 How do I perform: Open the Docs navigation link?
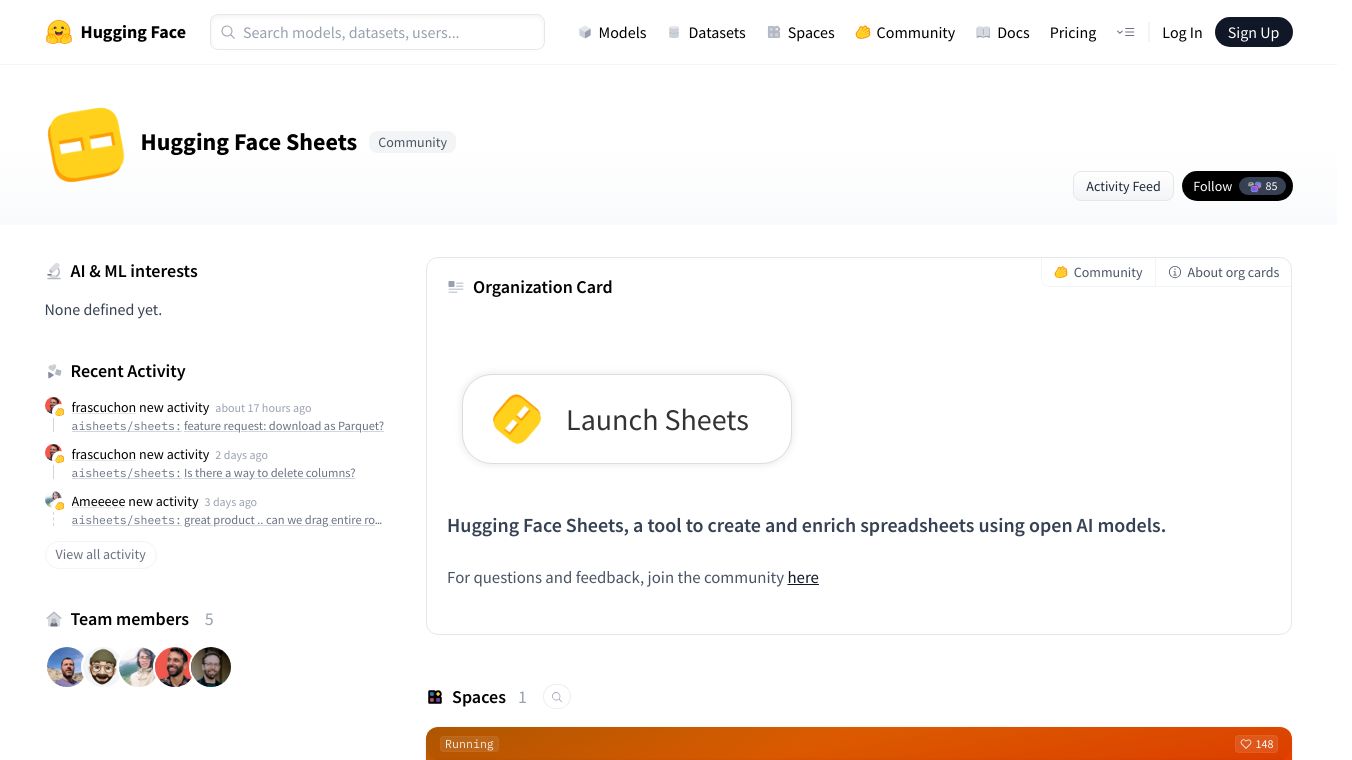[x=1002, y=32]
